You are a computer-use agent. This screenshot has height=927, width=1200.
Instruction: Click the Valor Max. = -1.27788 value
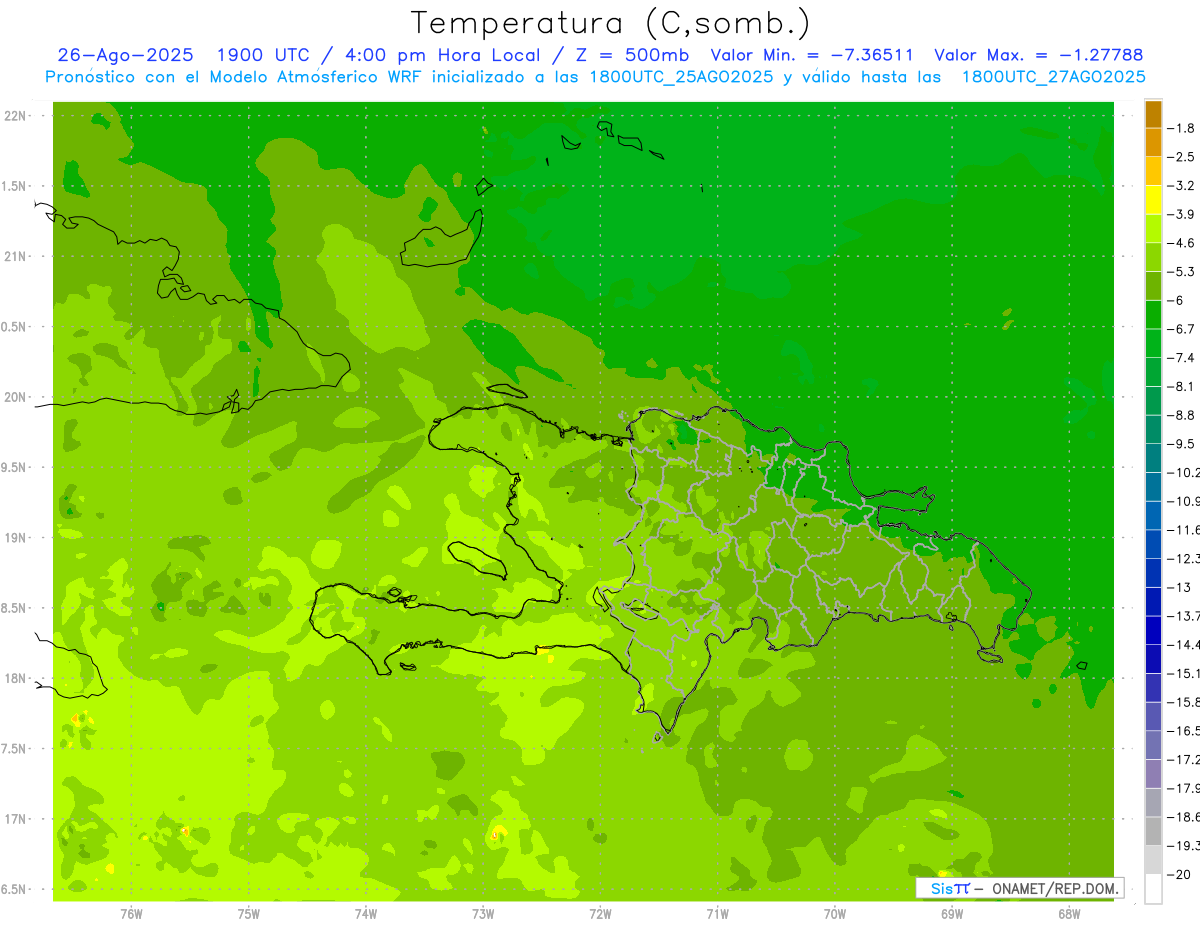(1038, 55)
